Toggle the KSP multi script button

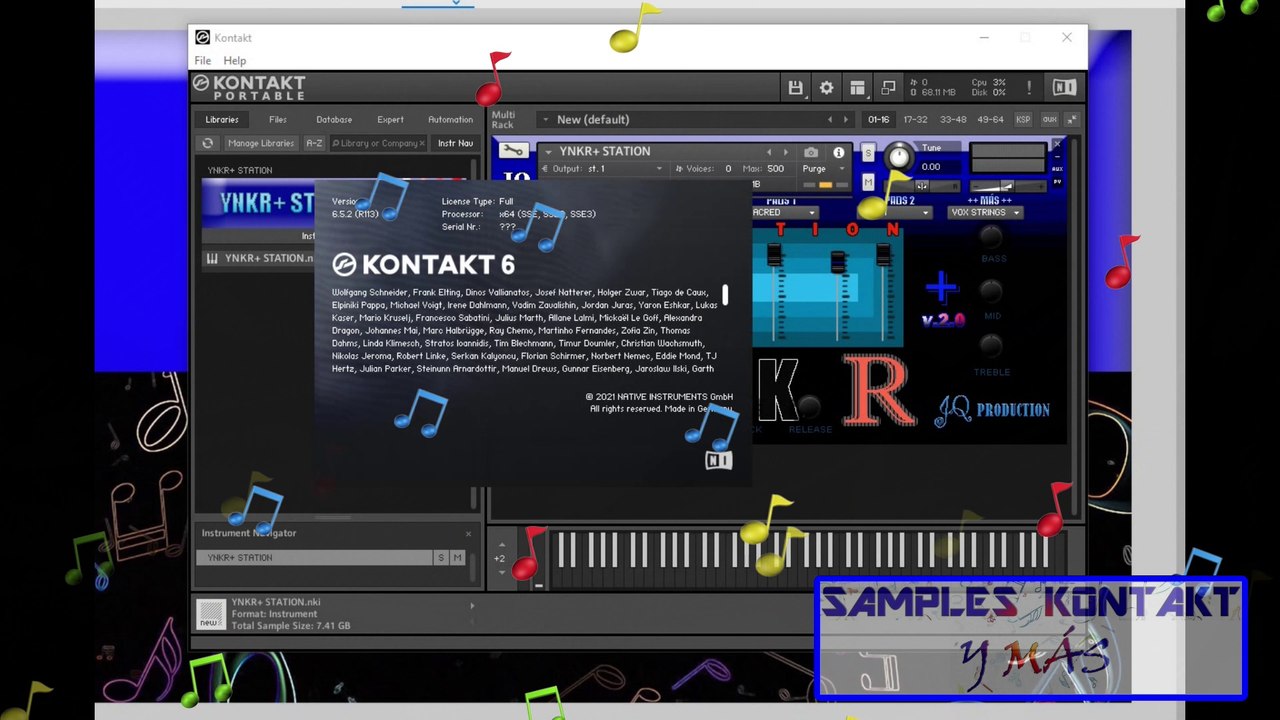tap(1023, 119)
